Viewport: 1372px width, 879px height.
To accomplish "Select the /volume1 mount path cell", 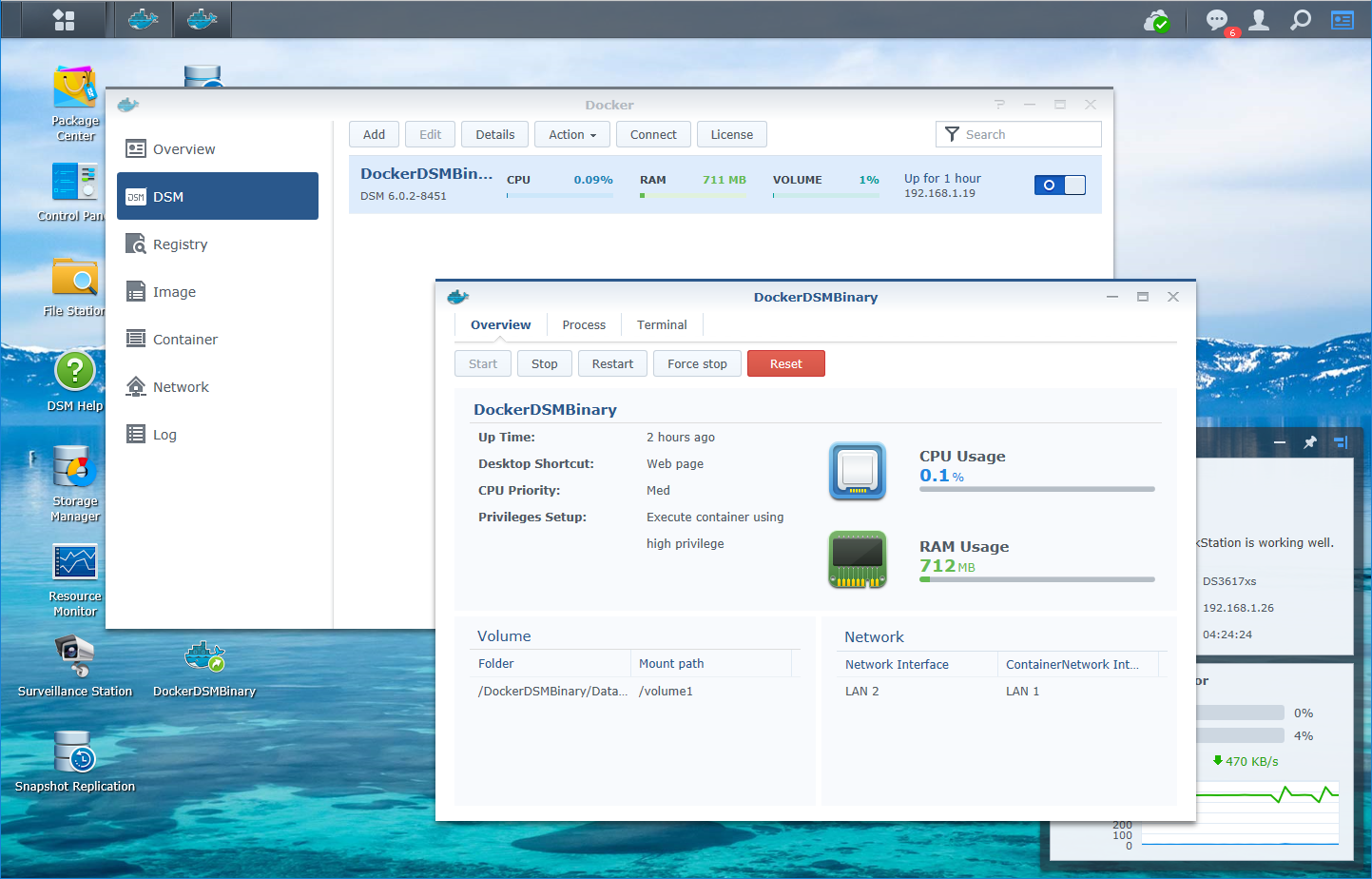I will click(666, 691).
